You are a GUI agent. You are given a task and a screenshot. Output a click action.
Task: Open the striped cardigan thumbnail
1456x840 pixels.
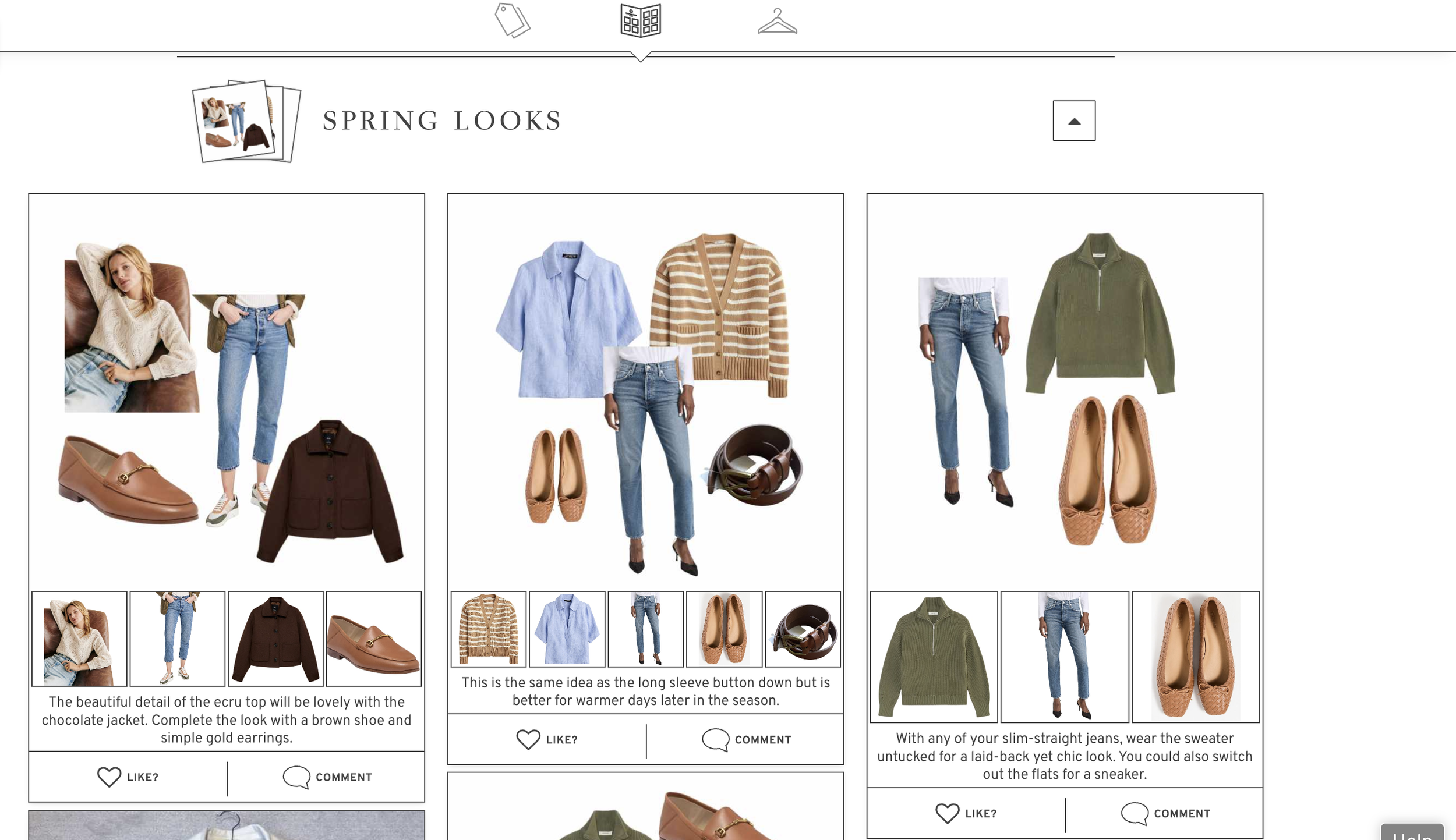pos(488,629)
